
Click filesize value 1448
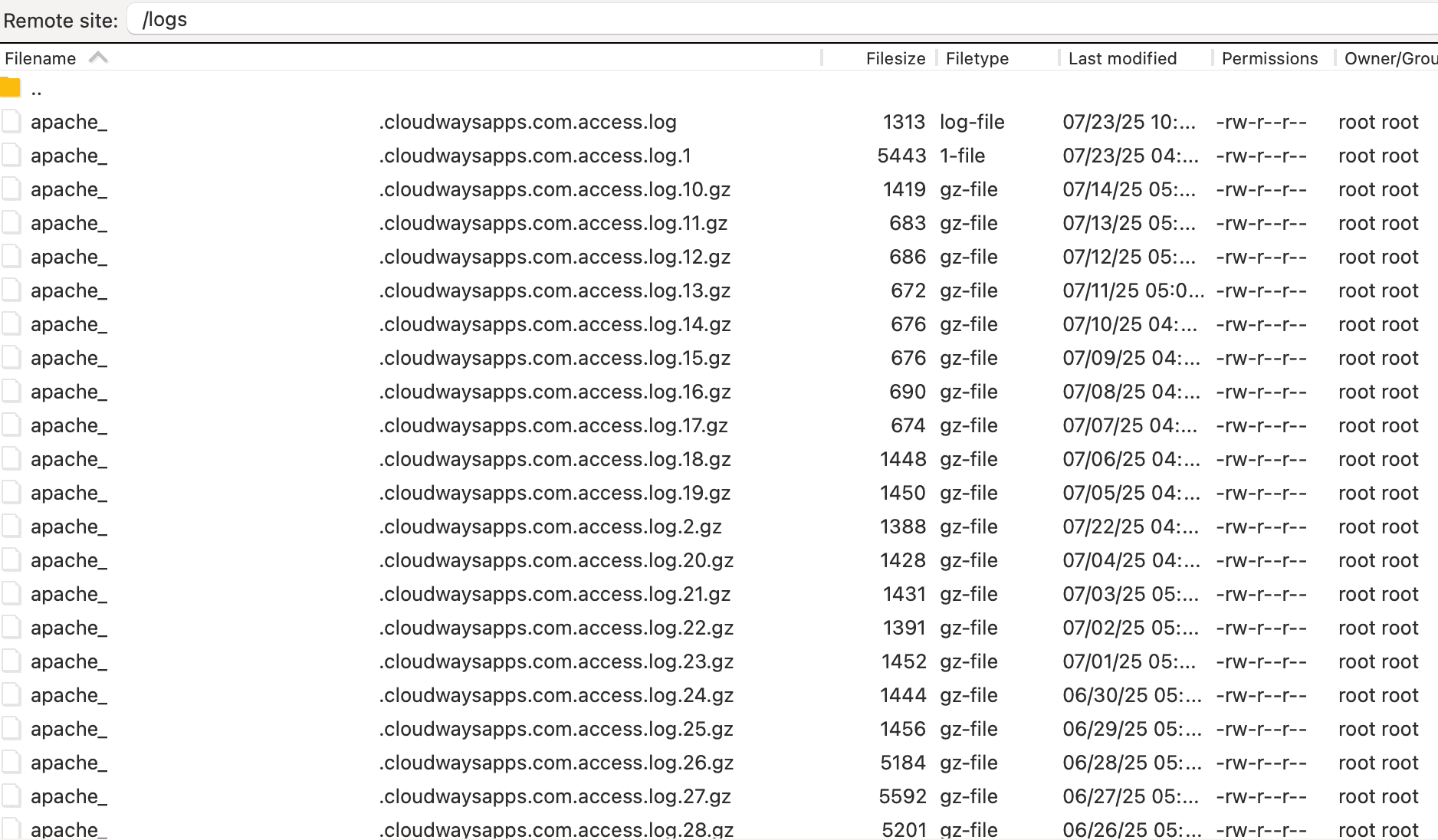click(x=903, y=459)
